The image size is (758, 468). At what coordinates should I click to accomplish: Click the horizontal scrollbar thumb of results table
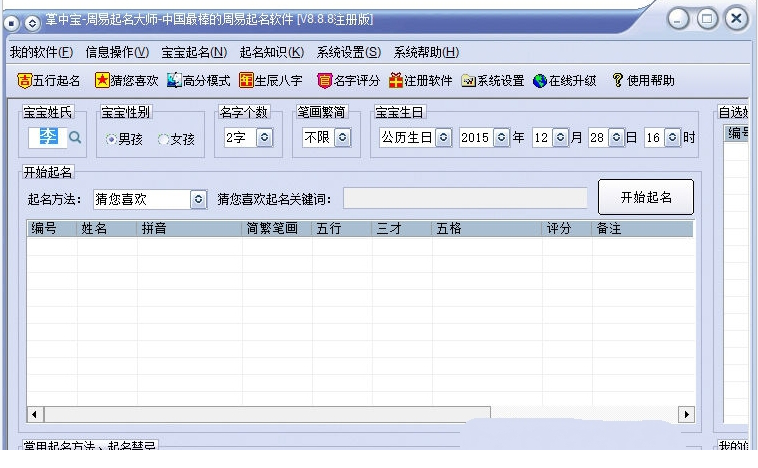click(x=267, y=414)
